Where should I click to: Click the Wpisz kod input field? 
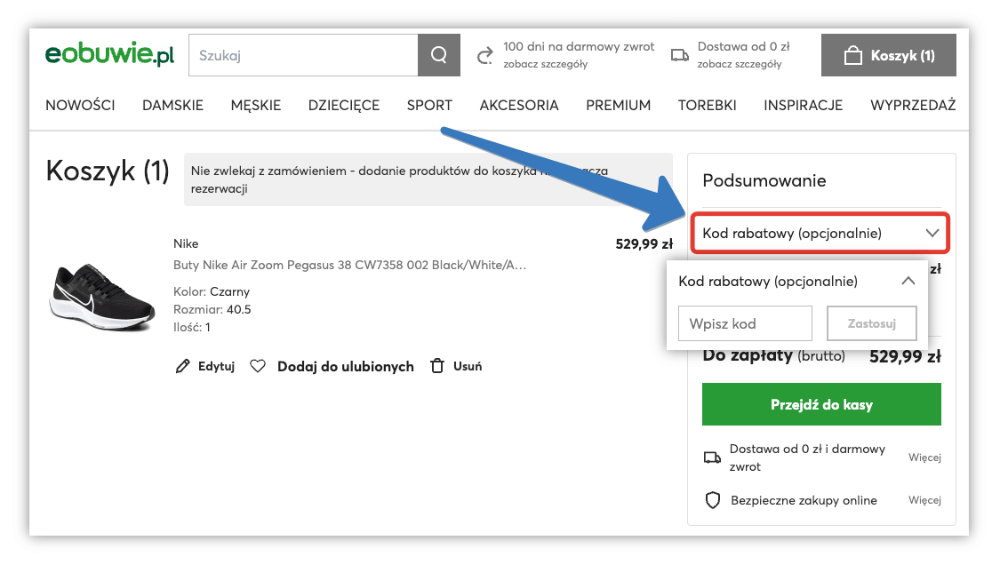(x=745, y=324)
